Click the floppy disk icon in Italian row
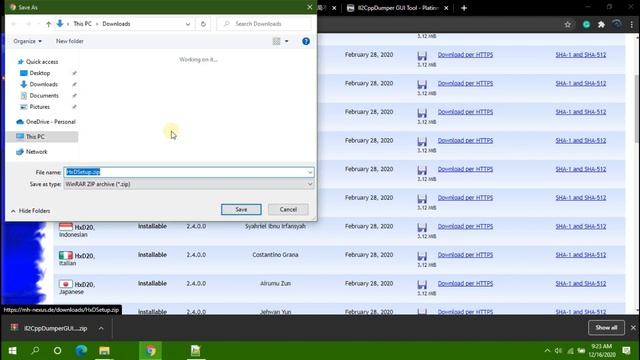Image resolution: width=640 pixels, height=360 pixels. pos(422,256)
